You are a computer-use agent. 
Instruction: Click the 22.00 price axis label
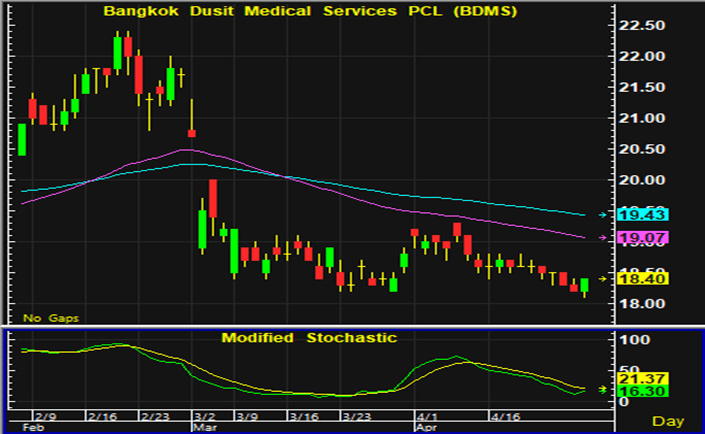[642, 56]
